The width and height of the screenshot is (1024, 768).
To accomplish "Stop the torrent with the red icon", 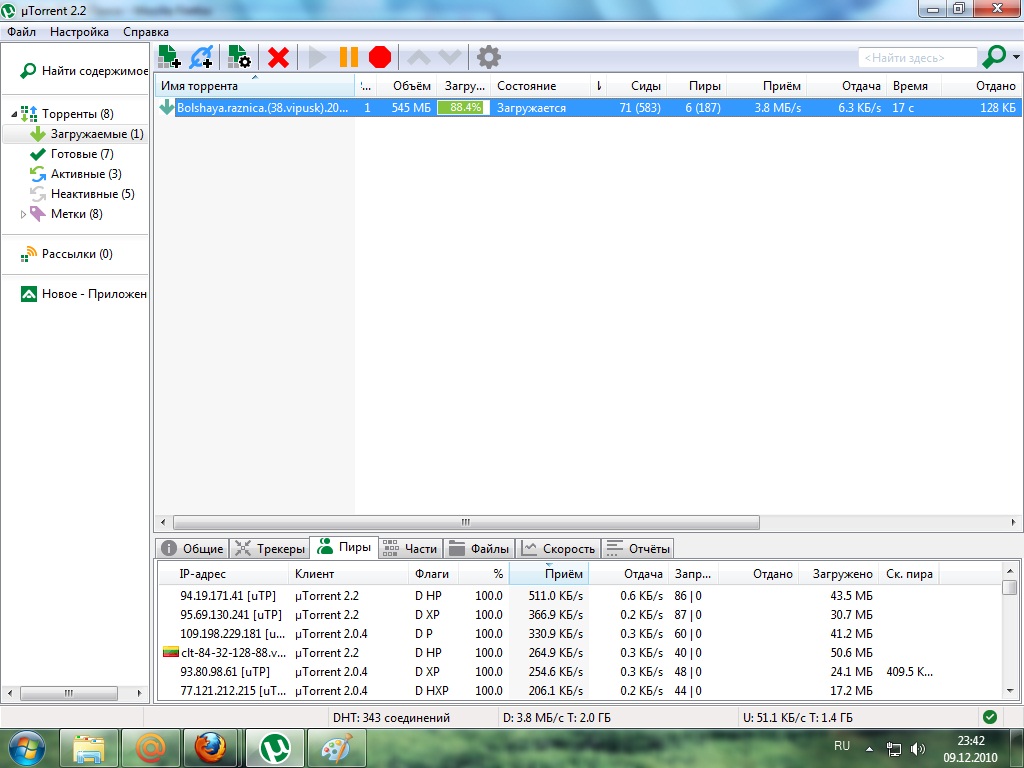I will (379, 57).
